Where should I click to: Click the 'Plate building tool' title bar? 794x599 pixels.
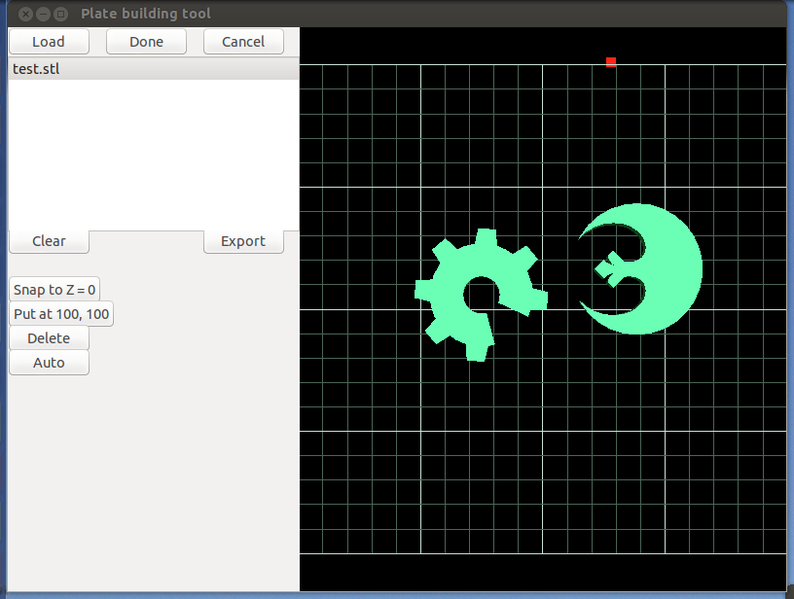click(400, 14)
